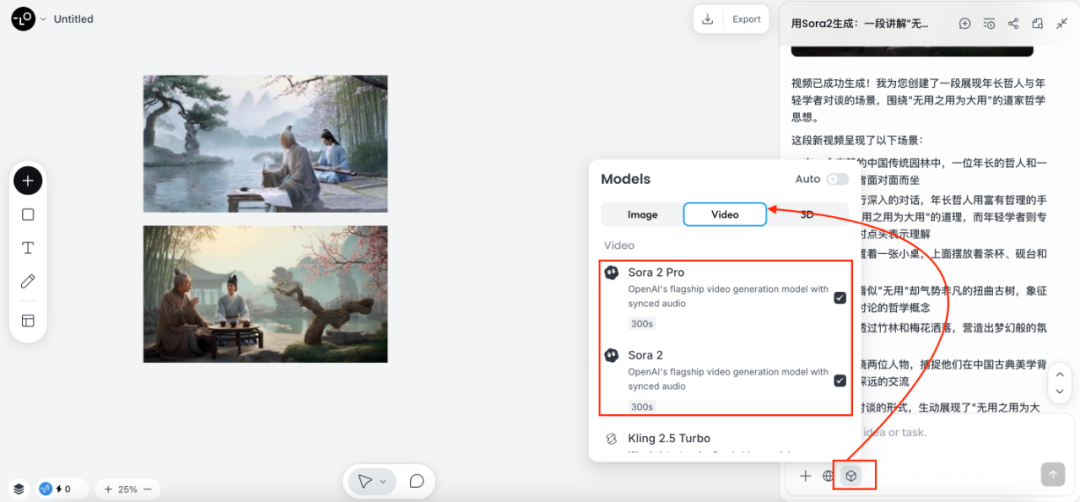Click the paragraph starting 视频已成功生成

(x=919, y=101)
